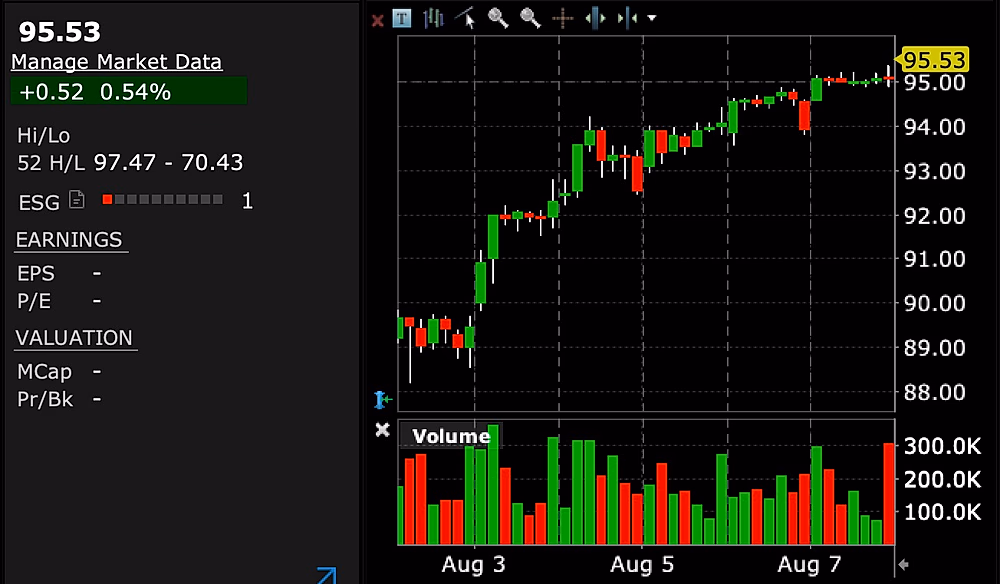Click the 100.0K volume axis label
Image resolution: width=1000 pixels, height=584 pixels.
943,511
